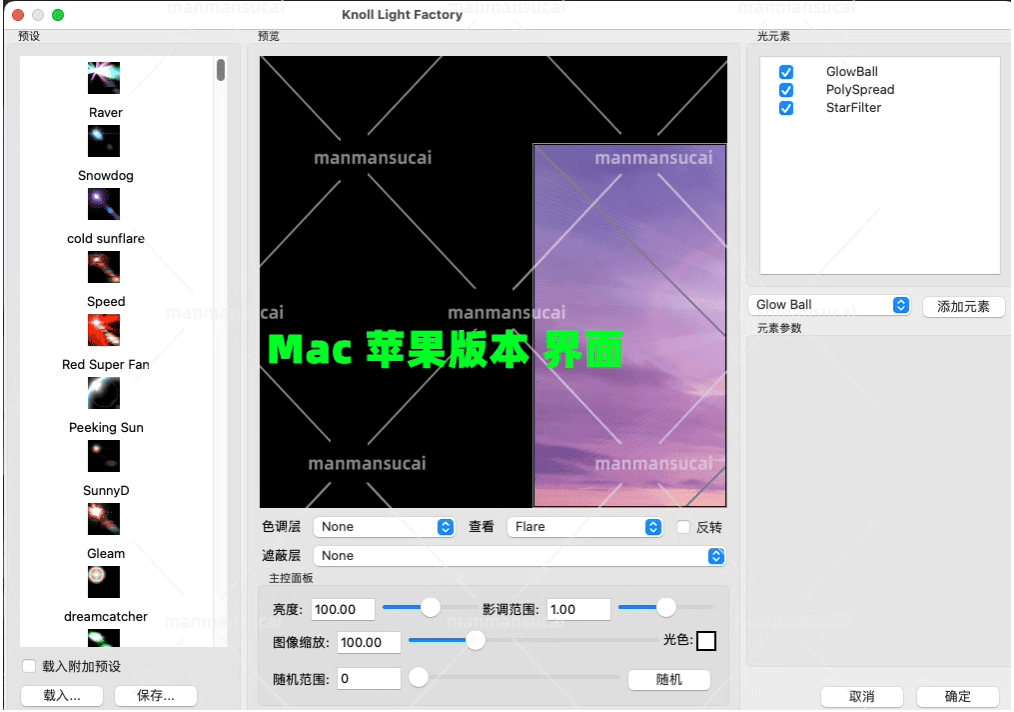Click the Red Super Fan label

pyautogui.click(x=105, y=365)
